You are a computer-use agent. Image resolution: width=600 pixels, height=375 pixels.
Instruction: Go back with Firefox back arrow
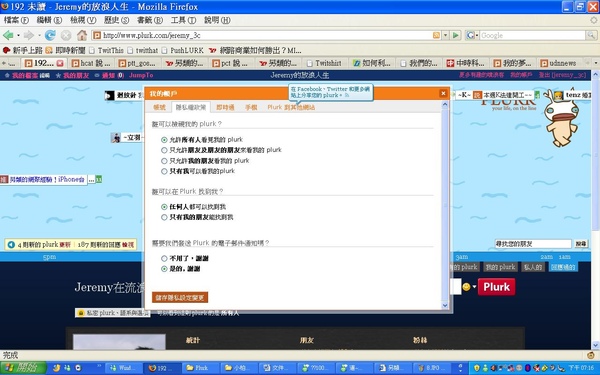(x=8, y=36)
